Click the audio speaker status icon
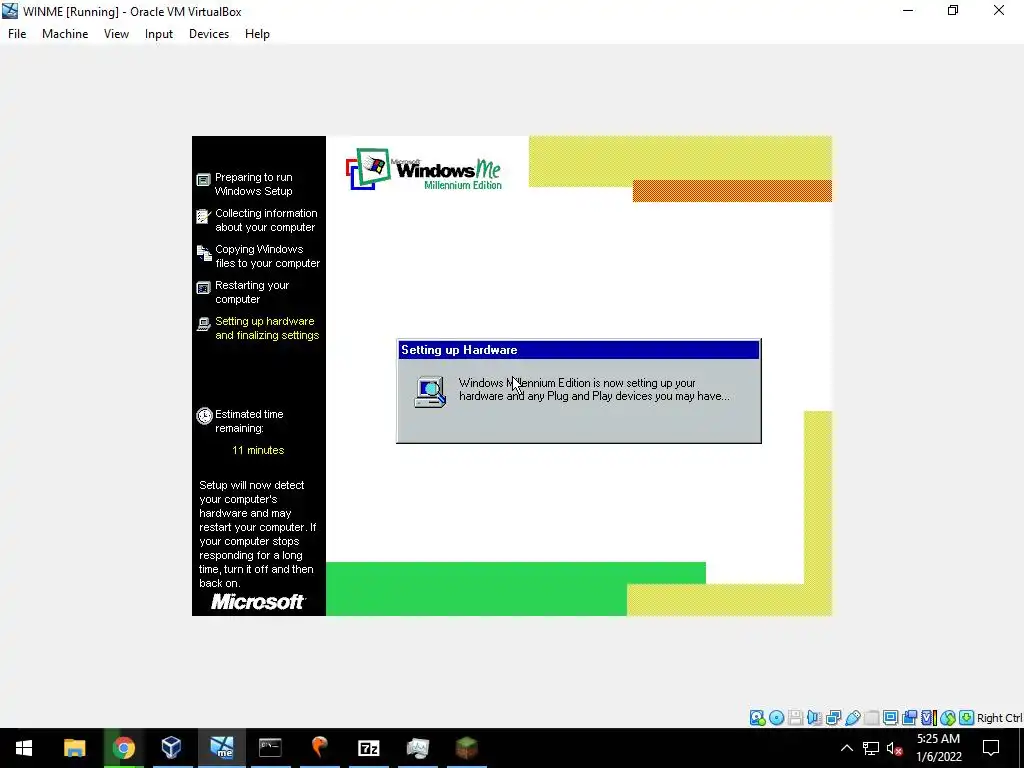Image resolution: width=1024 pixels, height=768 pixels. pyautogui.click(x=814, y=718)
